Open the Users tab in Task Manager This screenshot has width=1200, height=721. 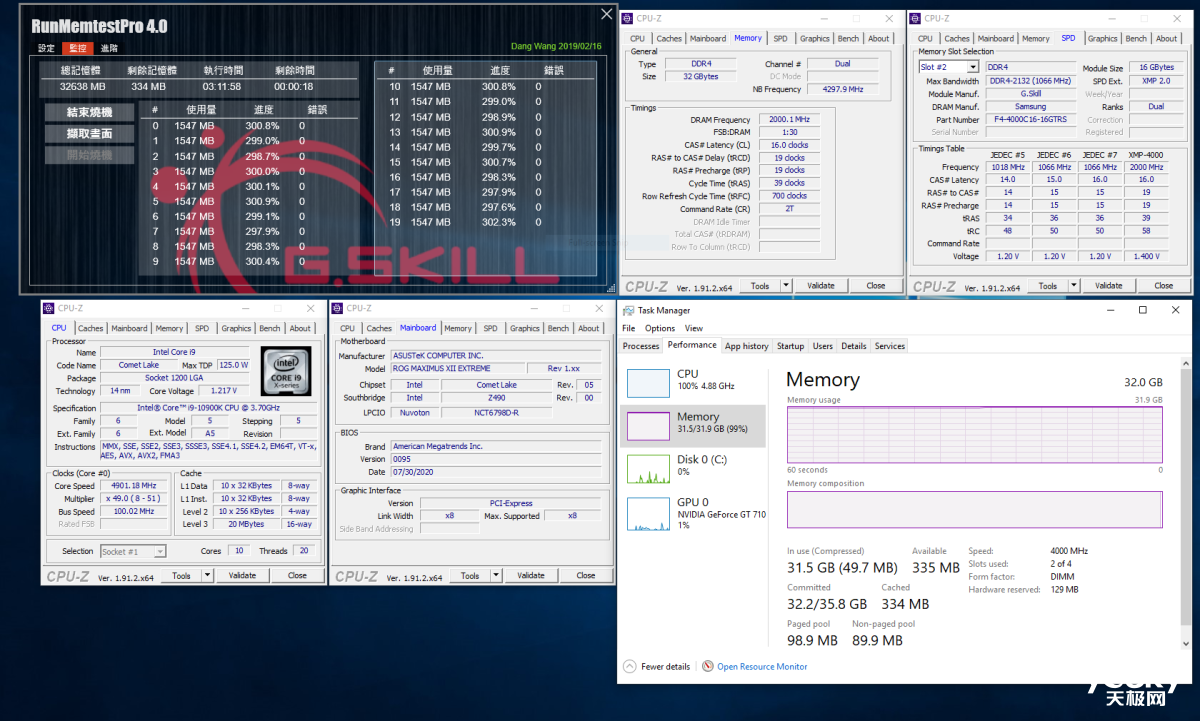823,346
